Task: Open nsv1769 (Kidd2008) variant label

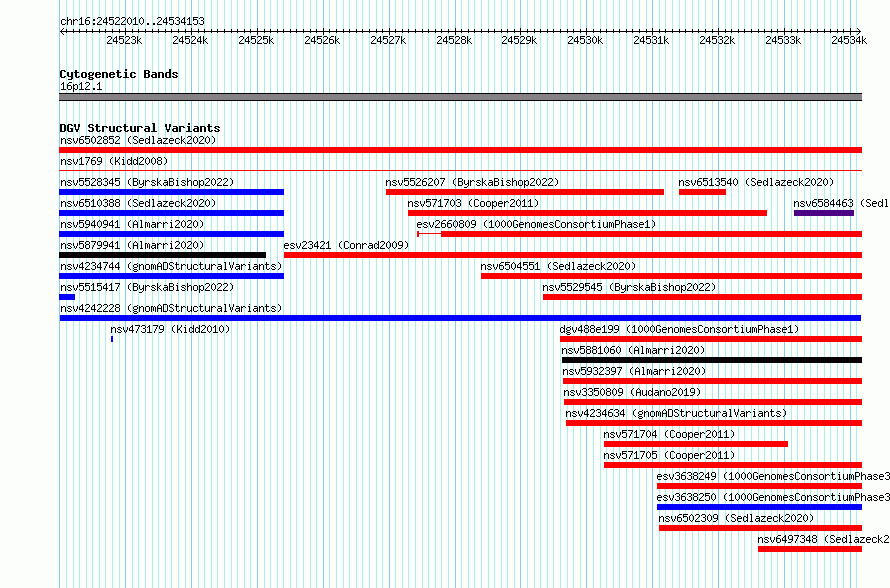Action: pyautogui.click(x=114, y=161)
